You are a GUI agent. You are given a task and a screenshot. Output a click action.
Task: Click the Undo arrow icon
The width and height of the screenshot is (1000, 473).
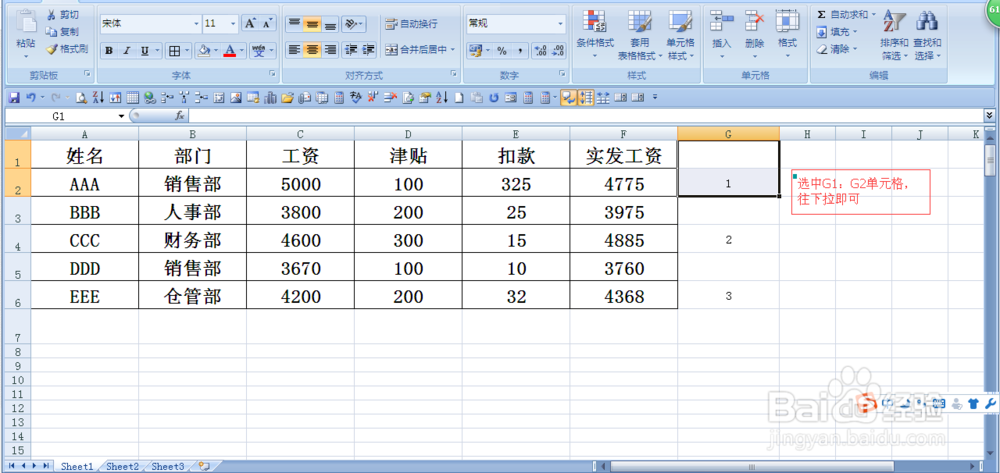click(30, 98)
